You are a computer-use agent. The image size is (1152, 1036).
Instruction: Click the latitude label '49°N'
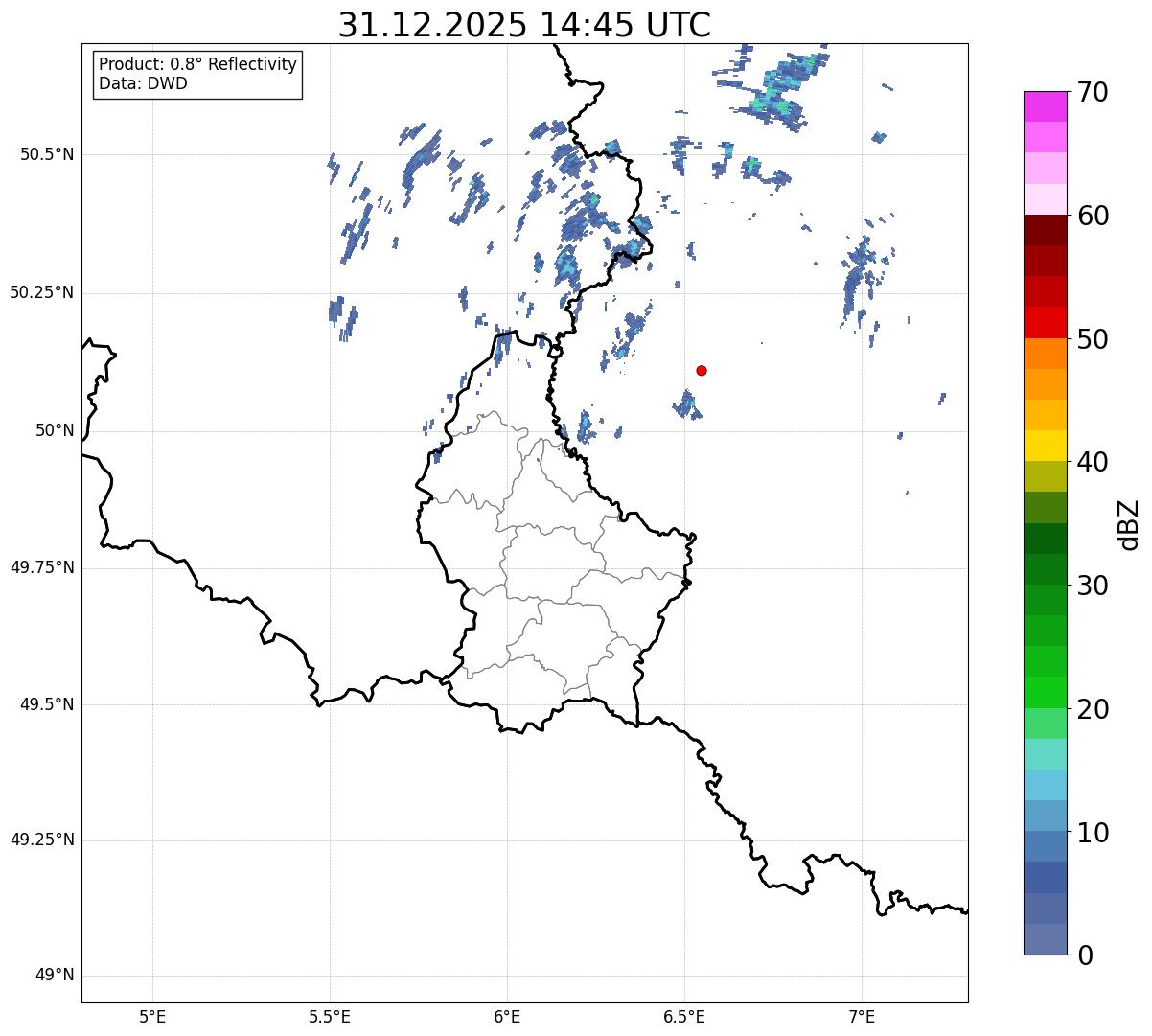[55, 975]
